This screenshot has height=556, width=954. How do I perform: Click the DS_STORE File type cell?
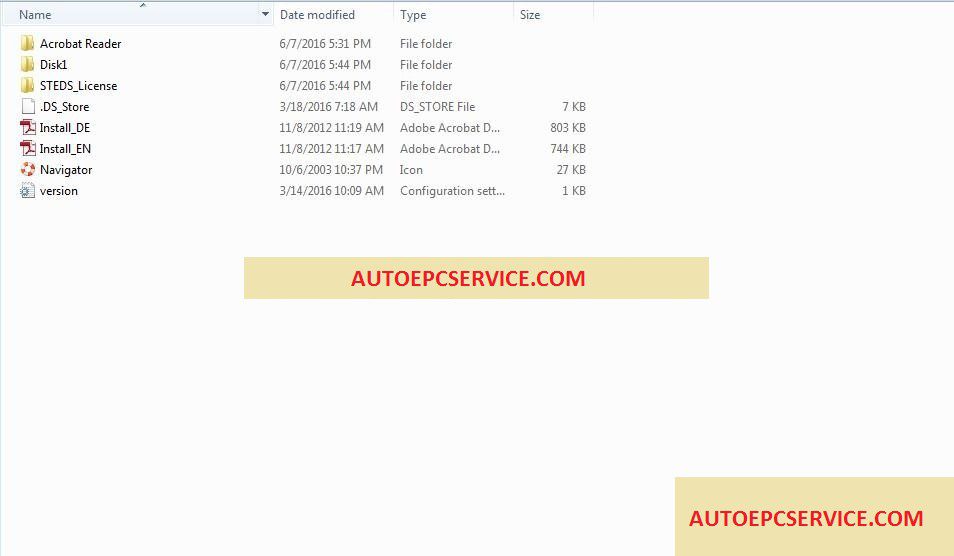coord(437,106)
